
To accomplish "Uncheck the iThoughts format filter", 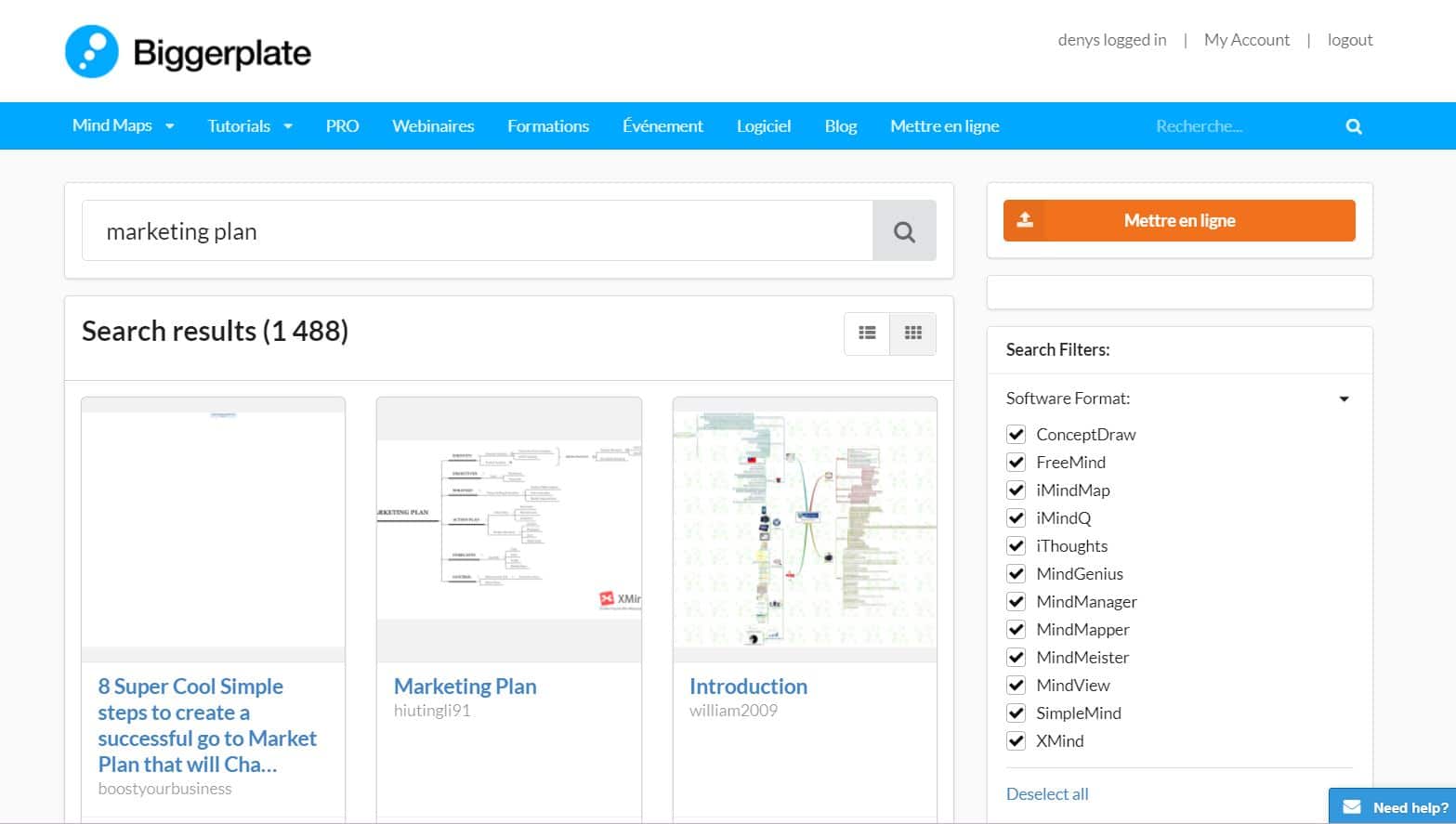I will 1016,545.
